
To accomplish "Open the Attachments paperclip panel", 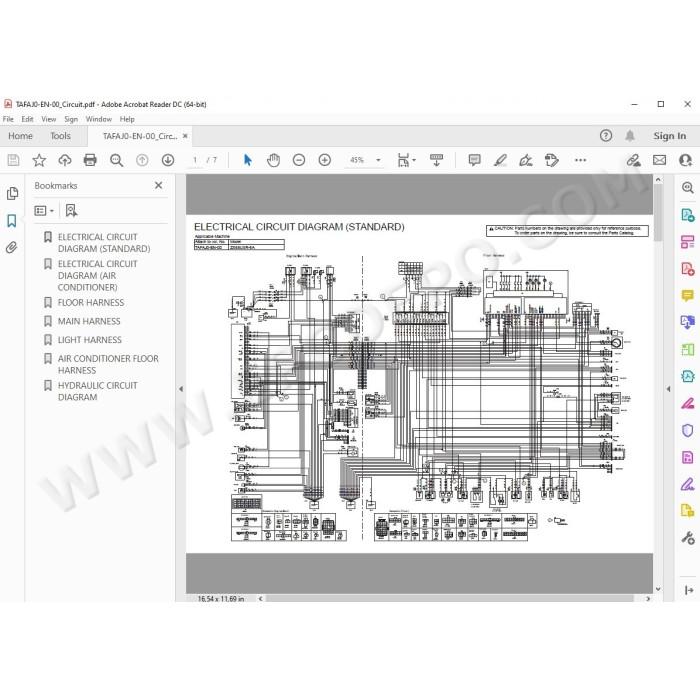I will pyautogui.click(x=12, y=247).
